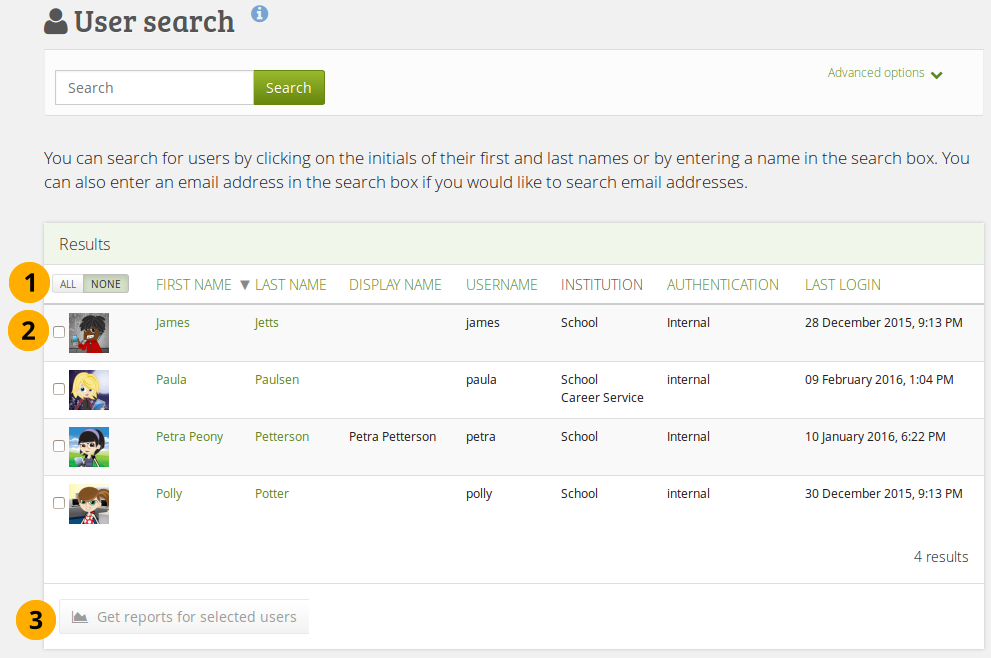Click James Jetts' profile avatar
991x658 pixels.
[89, 333]
